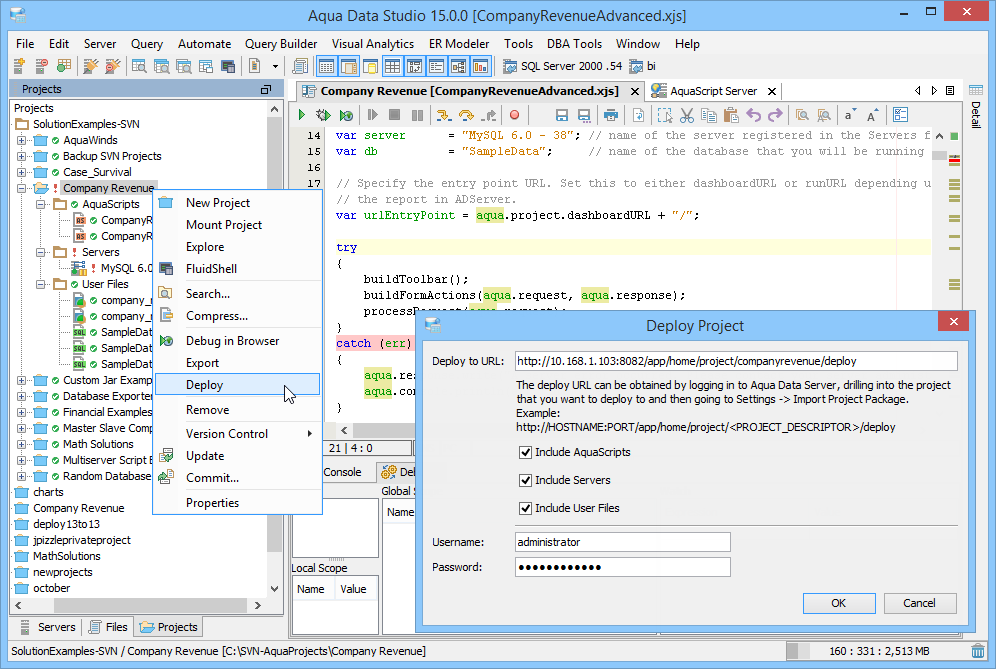Select the 'october' project in tree
This screenshot has width=996, height=669.
coord(51,588)
